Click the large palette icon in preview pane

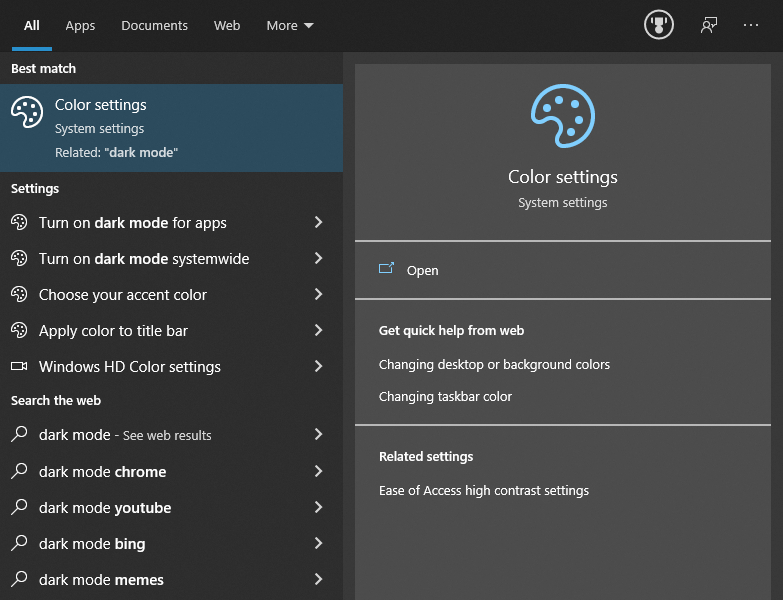coord(562,117)
